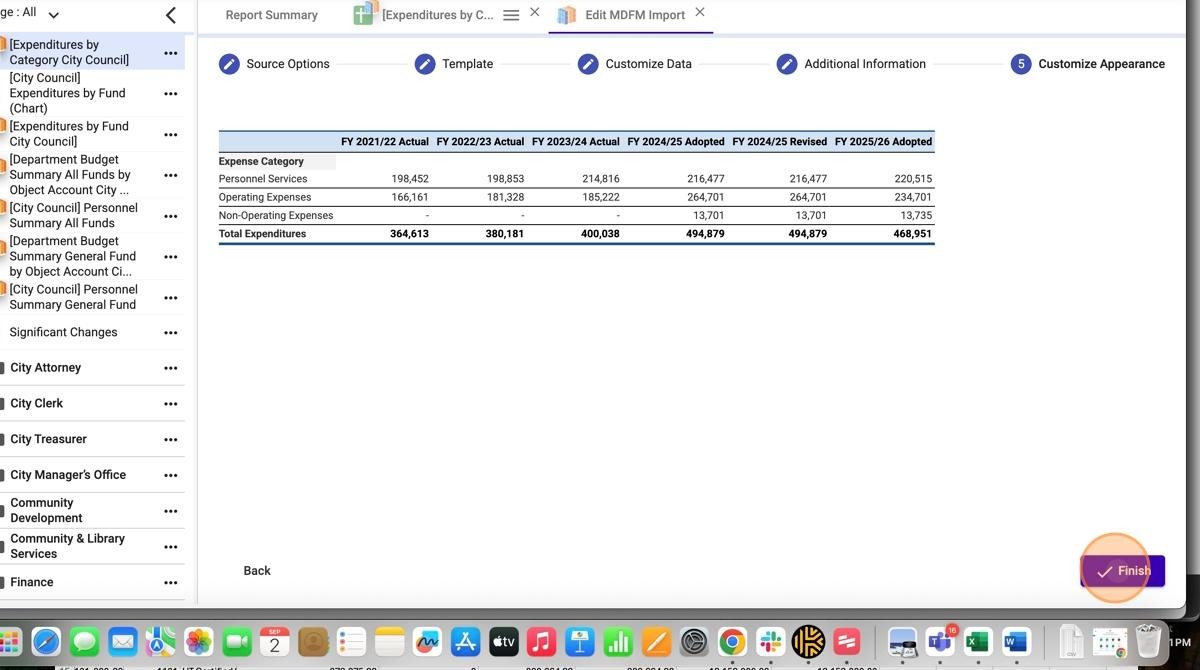Open options for Significant Changes
Viewport: 1200px width, 670px height.
click(x=171, y=333)
